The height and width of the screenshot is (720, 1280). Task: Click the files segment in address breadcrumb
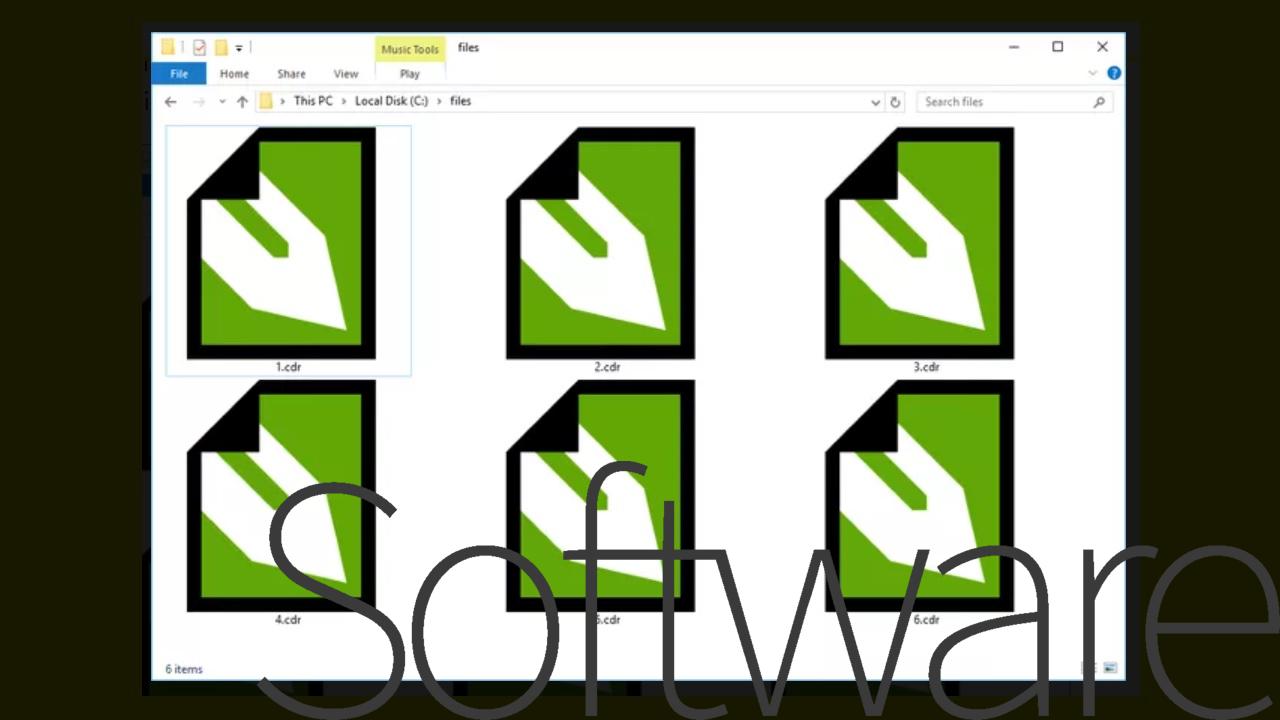(460, 101)
